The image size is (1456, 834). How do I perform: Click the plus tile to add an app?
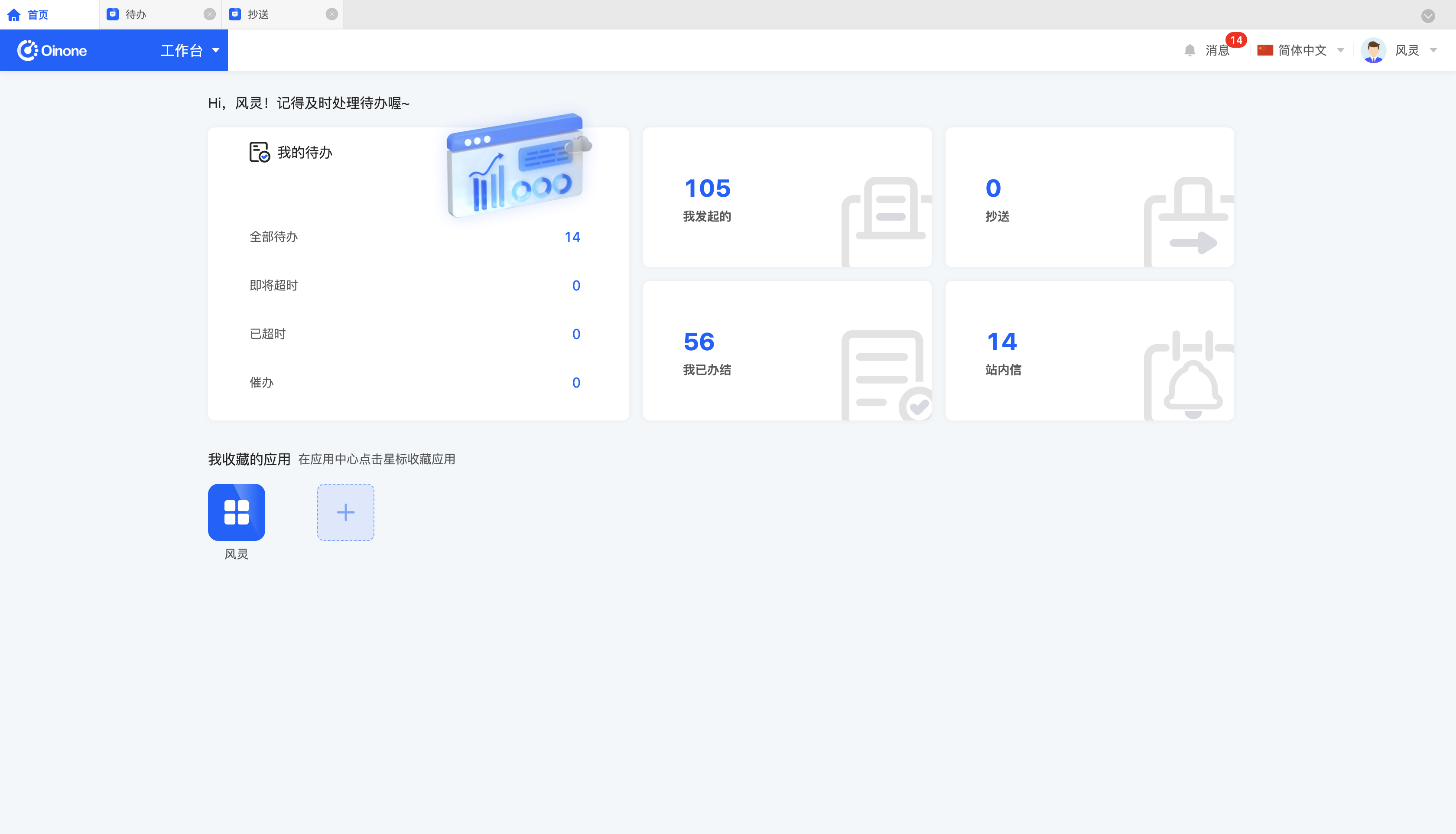(345, 511)
